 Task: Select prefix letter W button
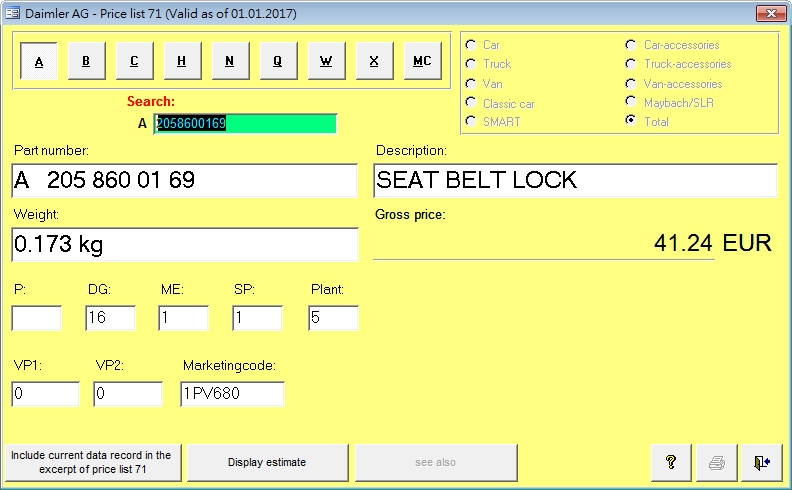pos(326,61)
